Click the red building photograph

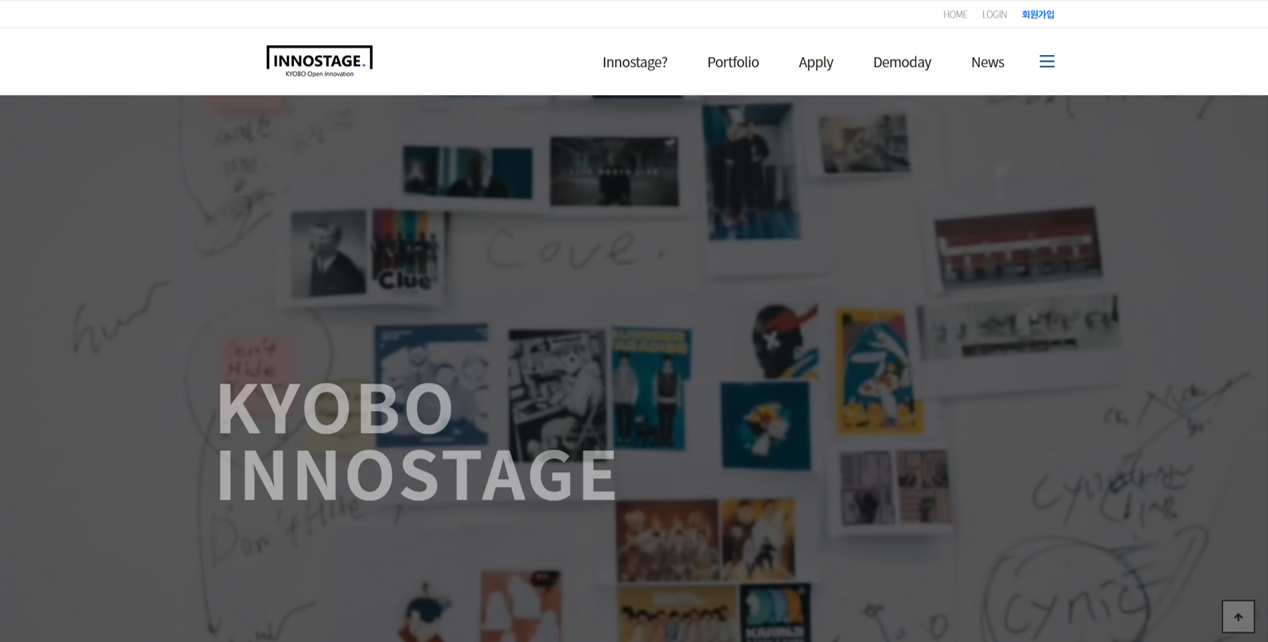[x=1017, y=245]
